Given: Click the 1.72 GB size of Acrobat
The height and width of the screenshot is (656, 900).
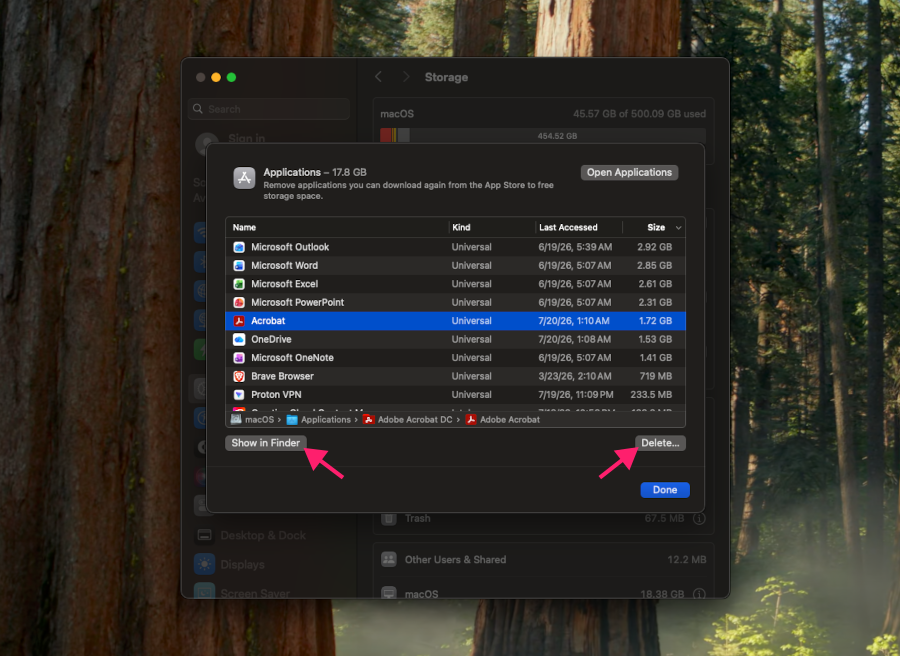Looking at the screenshot, I should click(x=655, y=321).
